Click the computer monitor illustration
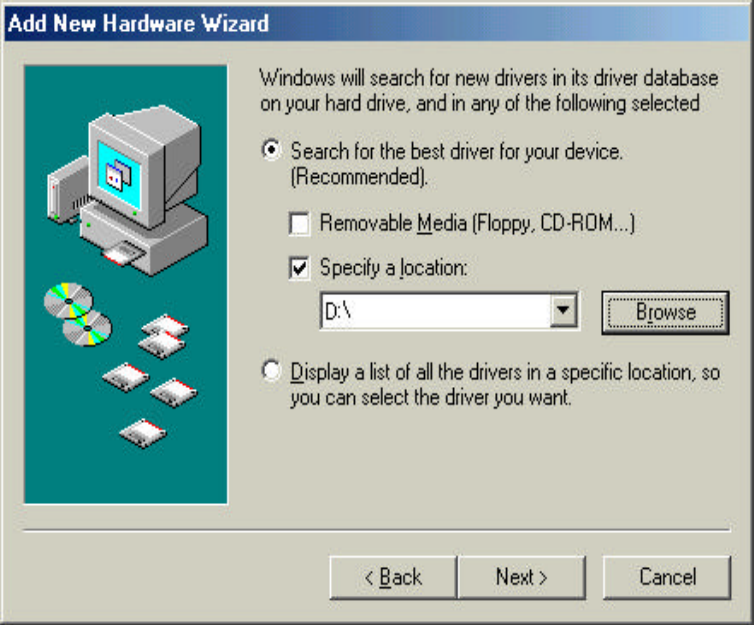Viewport: 754px width, 625px height. click(144, 166)
